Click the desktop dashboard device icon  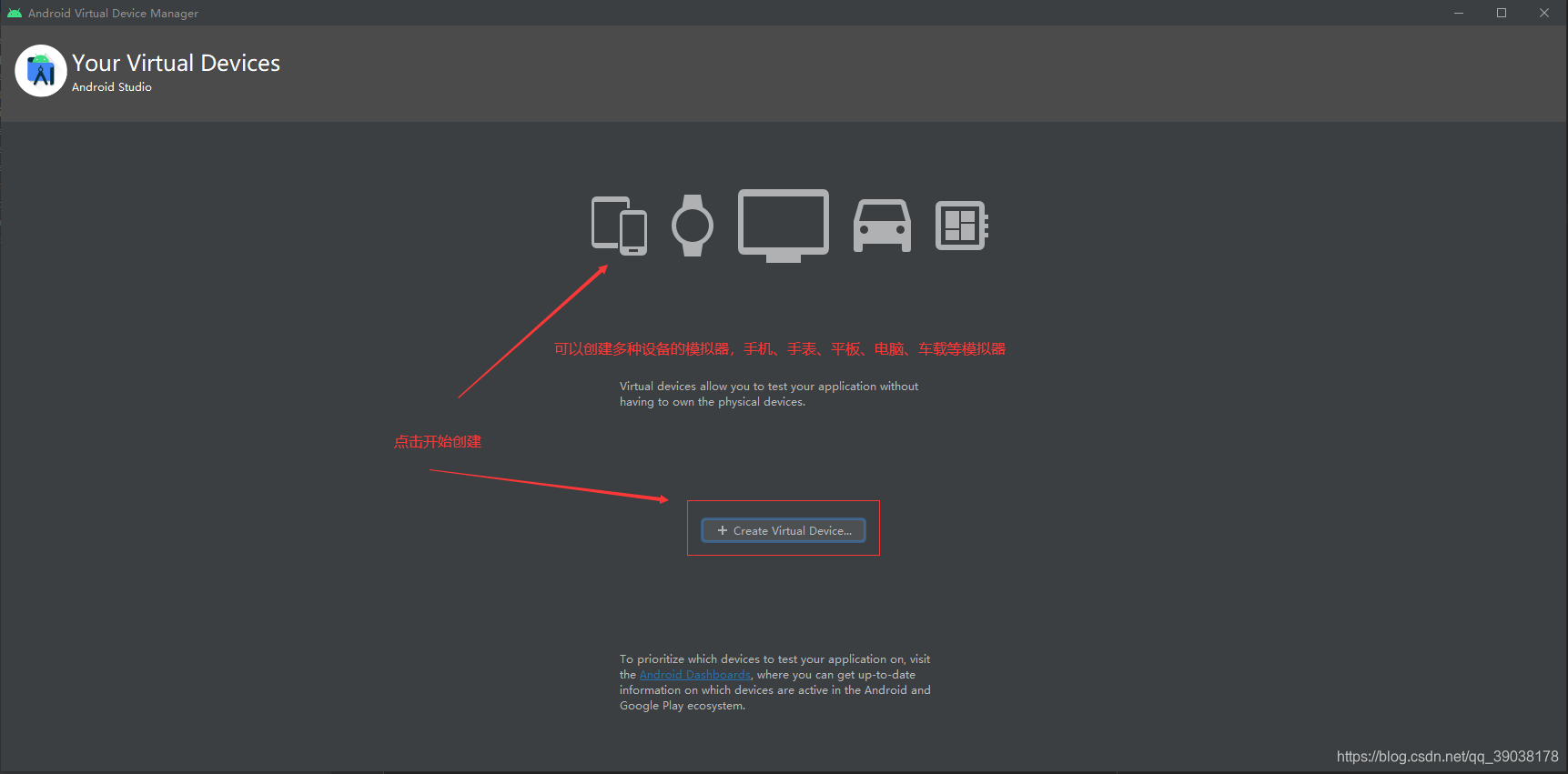962,226
